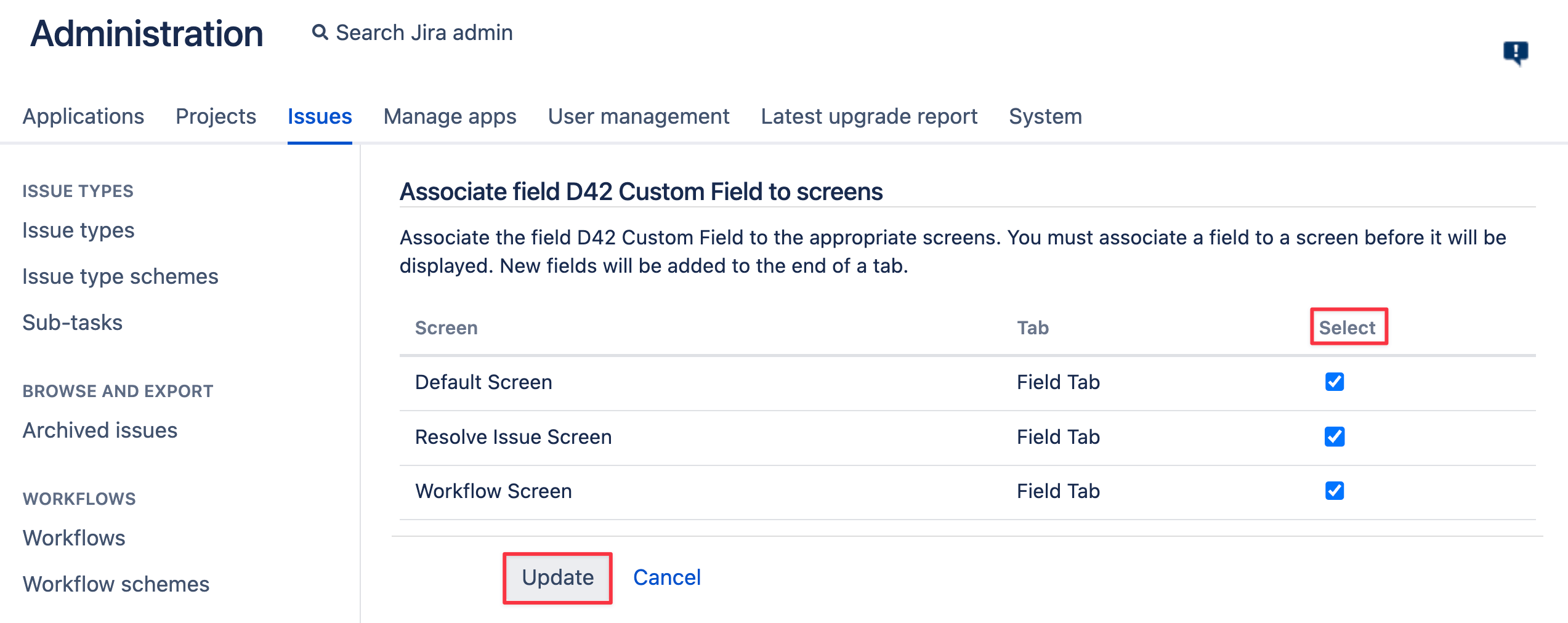Select the Applications tab
This screenshot has width=1568, height=623.
click(83, 116)
